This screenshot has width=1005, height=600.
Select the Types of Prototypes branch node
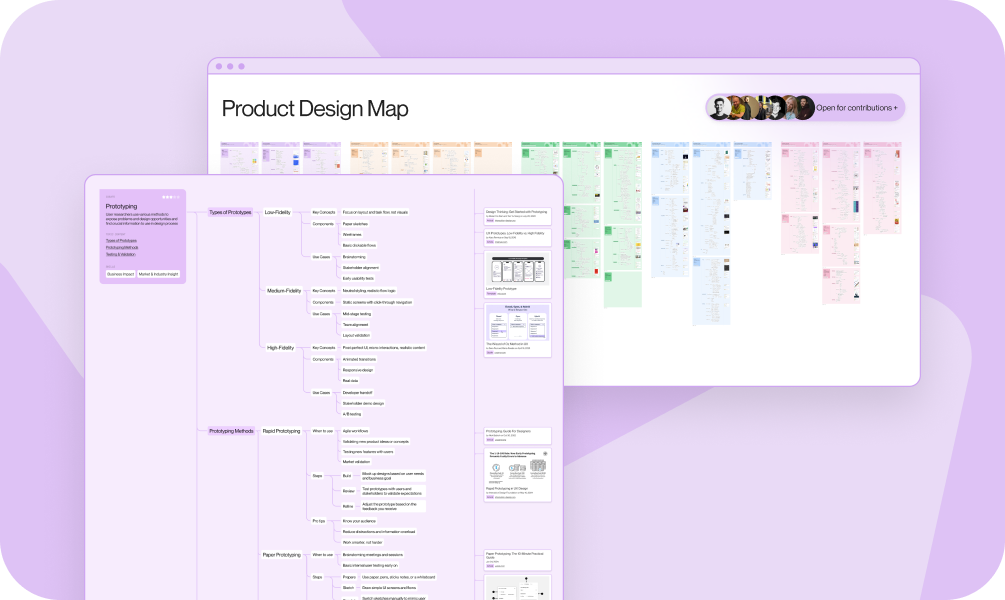pyautogui.click(x=230, y=212)
